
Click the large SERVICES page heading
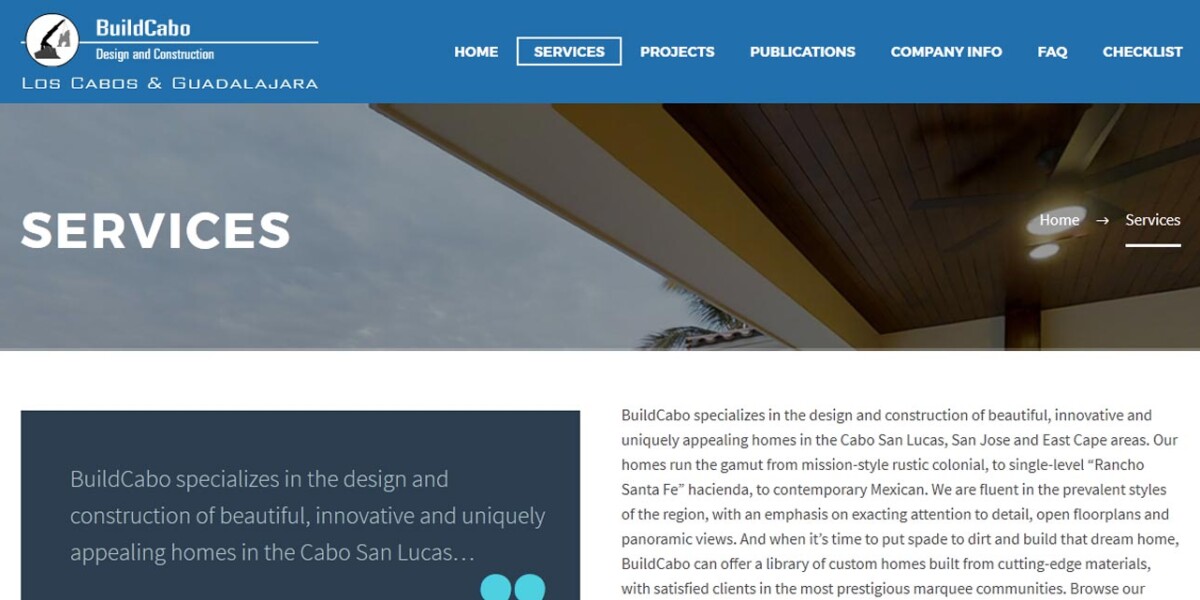[156, 230]
